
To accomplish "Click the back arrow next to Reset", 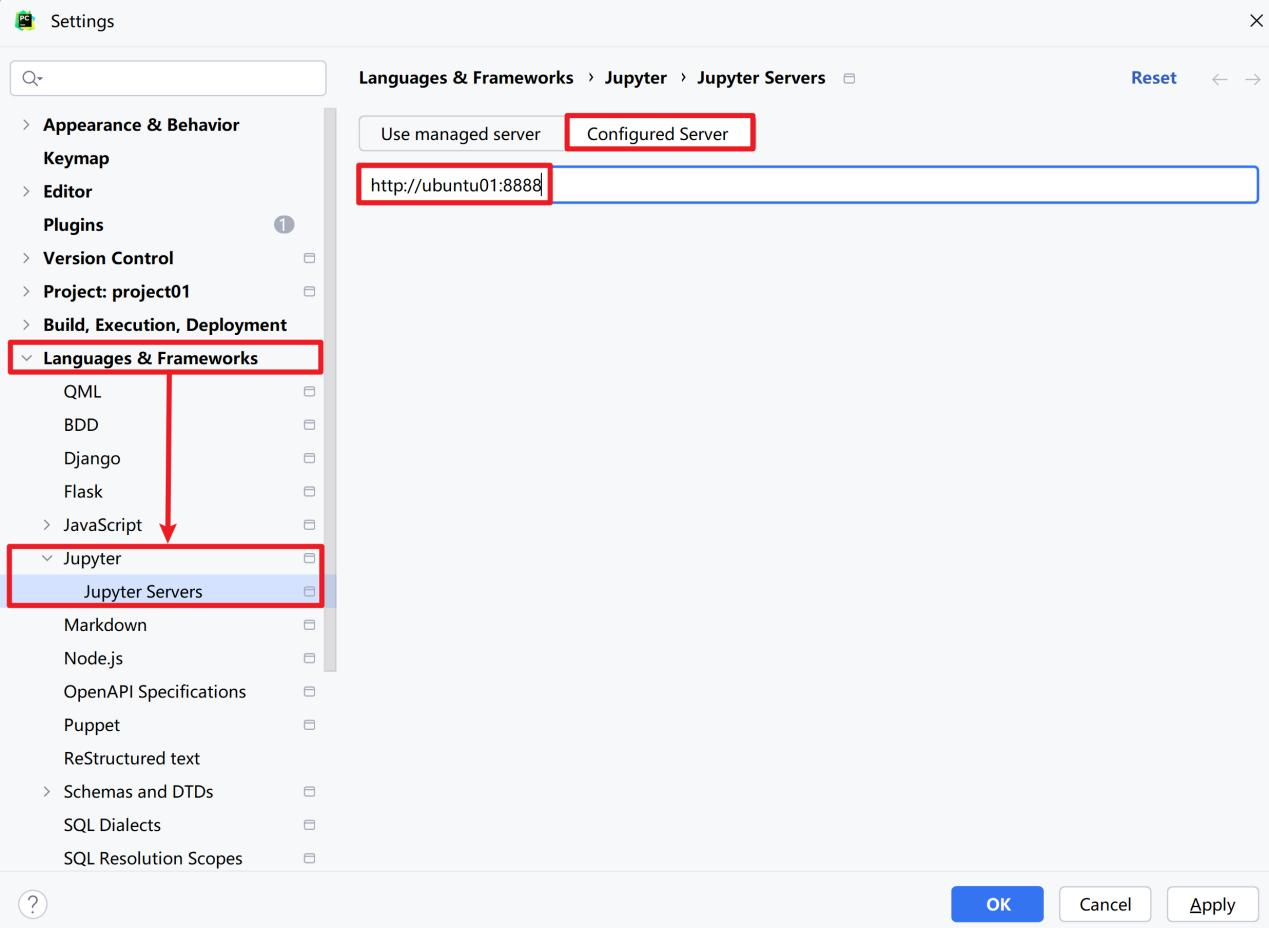I will (x=1219, y=79).
